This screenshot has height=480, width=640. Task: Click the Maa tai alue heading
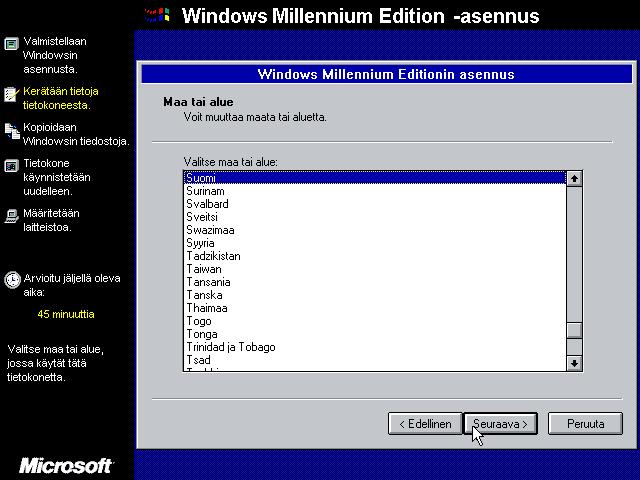click(198, 102)
